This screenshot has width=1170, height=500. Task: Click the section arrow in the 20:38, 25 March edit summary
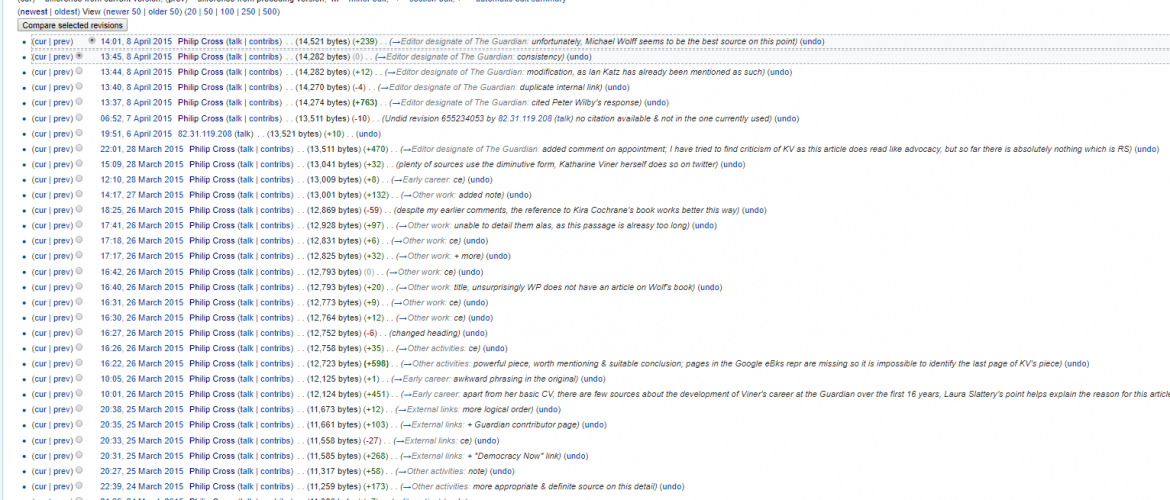pos(401,410)
